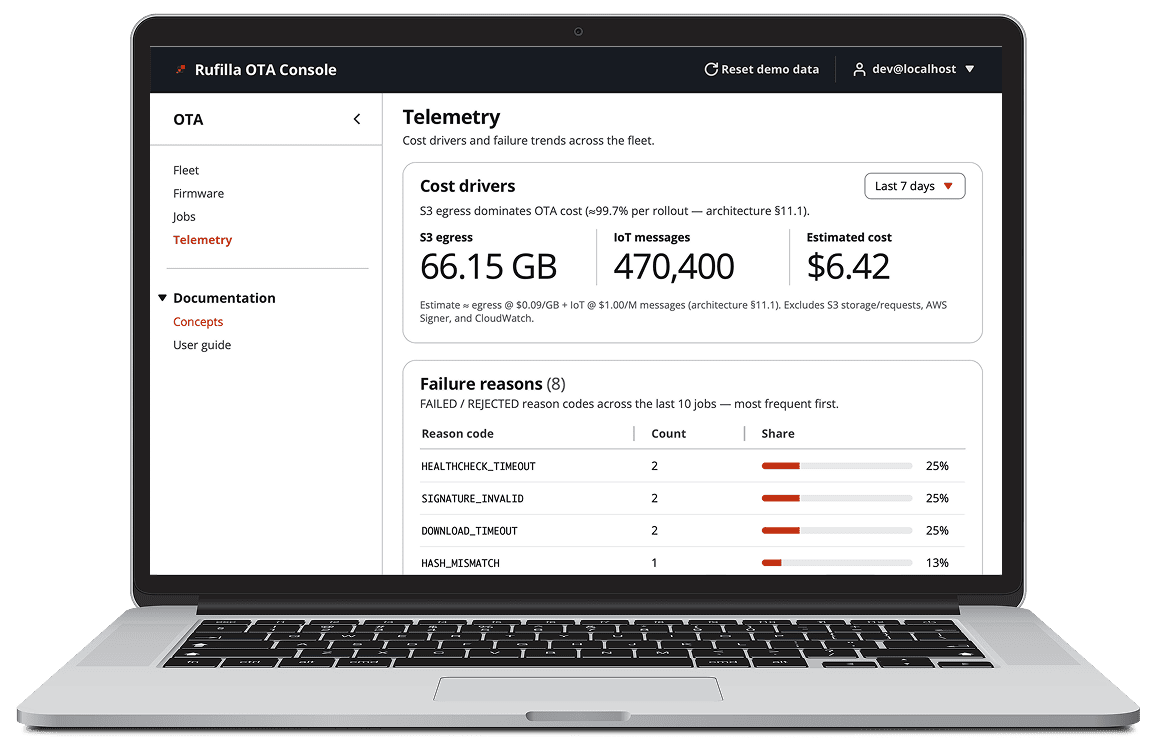This screenshot has width=1157, height=752.
Task: Sort by the Count column header
Action: [669, 434]
